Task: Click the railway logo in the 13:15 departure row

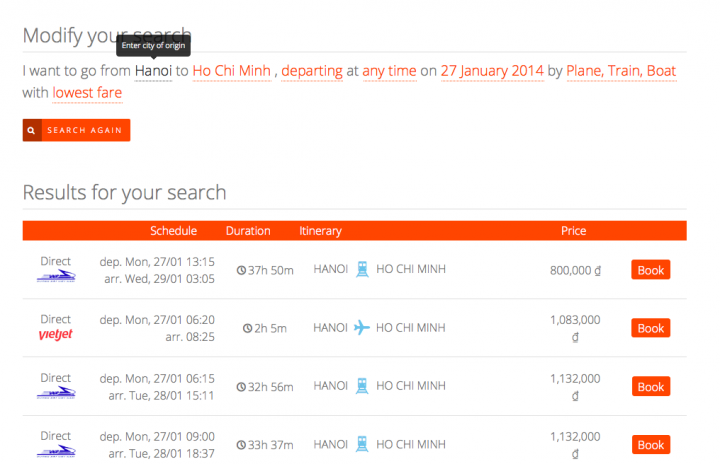Action: coord(56,276)
